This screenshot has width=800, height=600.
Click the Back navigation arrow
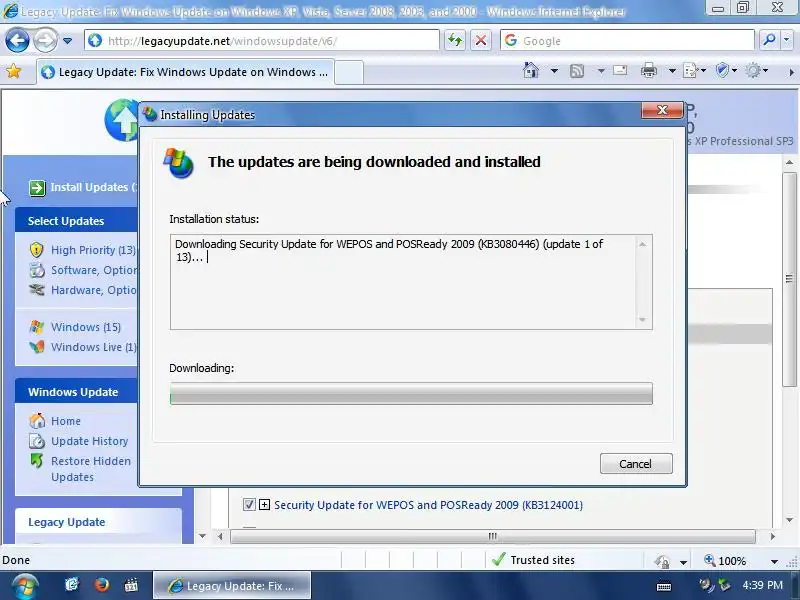17,40
